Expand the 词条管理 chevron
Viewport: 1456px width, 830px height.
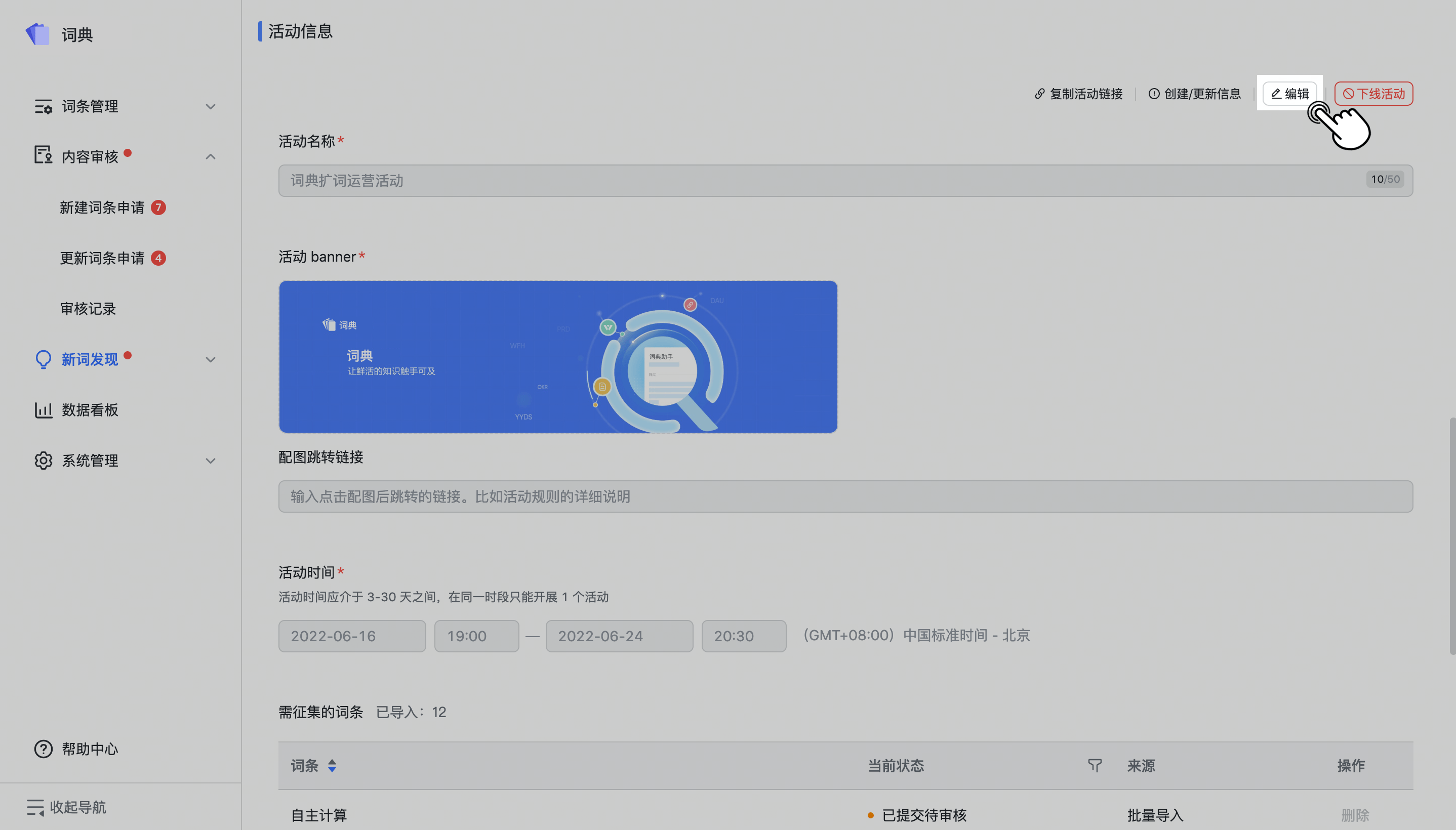(x=211, y=107)
